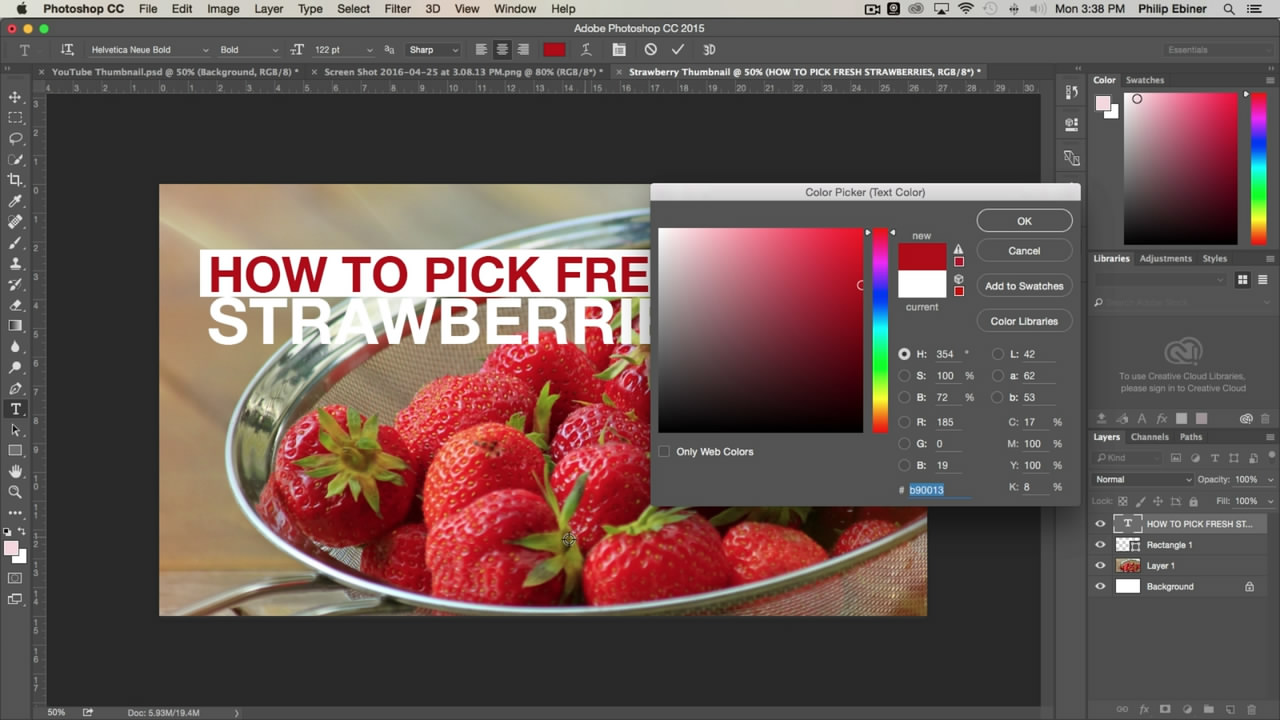Select the Gradient tool
Image resolution: width=1280 pixels, height=720 pixels.
pos(15,326)
